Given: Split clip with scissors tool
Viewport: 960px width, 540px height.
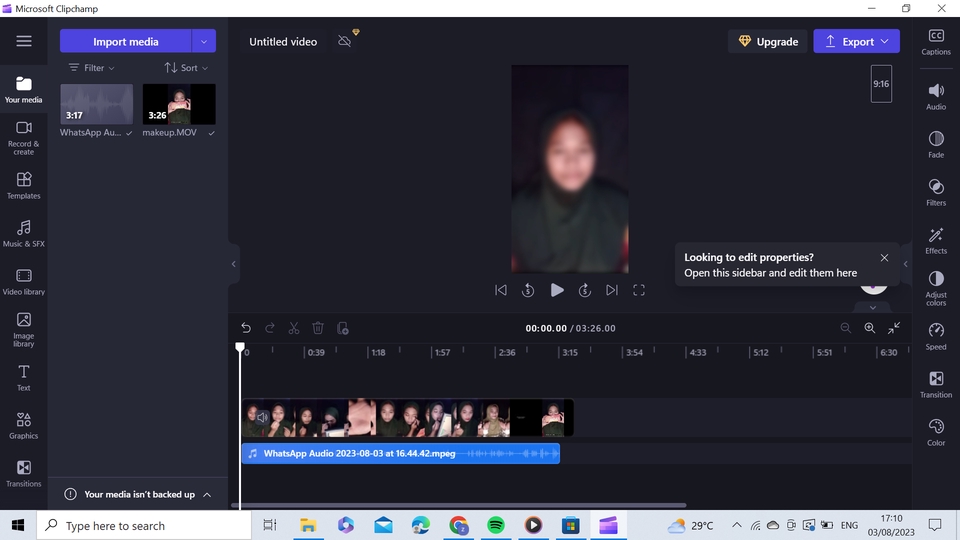Looking at the screenshot, I should point(294,328).
